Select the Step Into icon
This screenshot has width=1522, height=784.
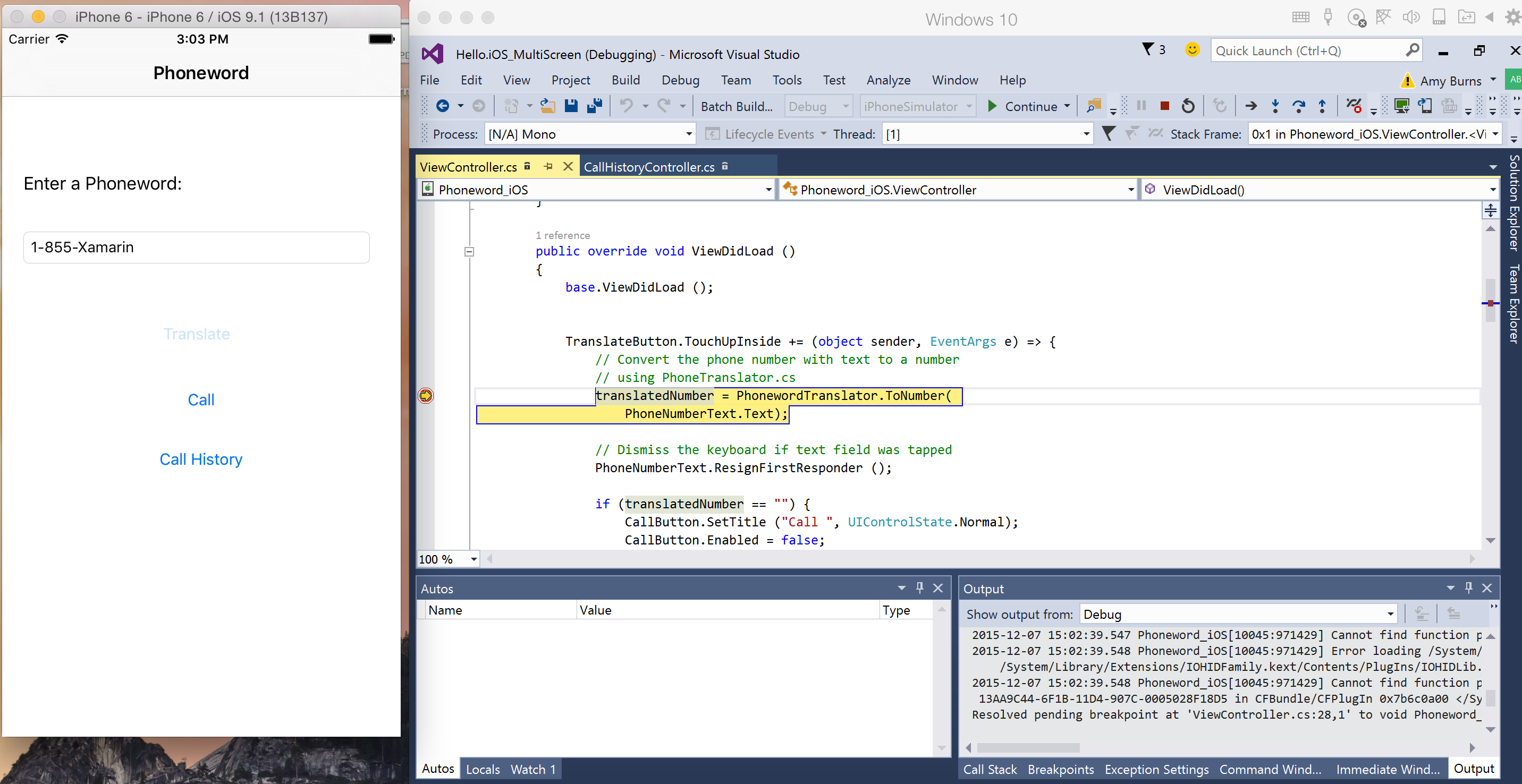(1275, 106)
